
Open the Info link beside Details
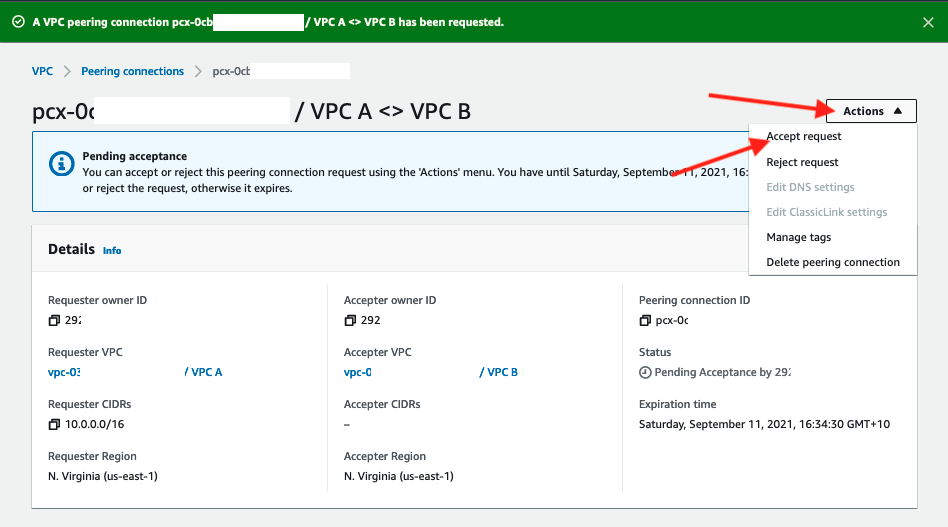pos(112,250)
